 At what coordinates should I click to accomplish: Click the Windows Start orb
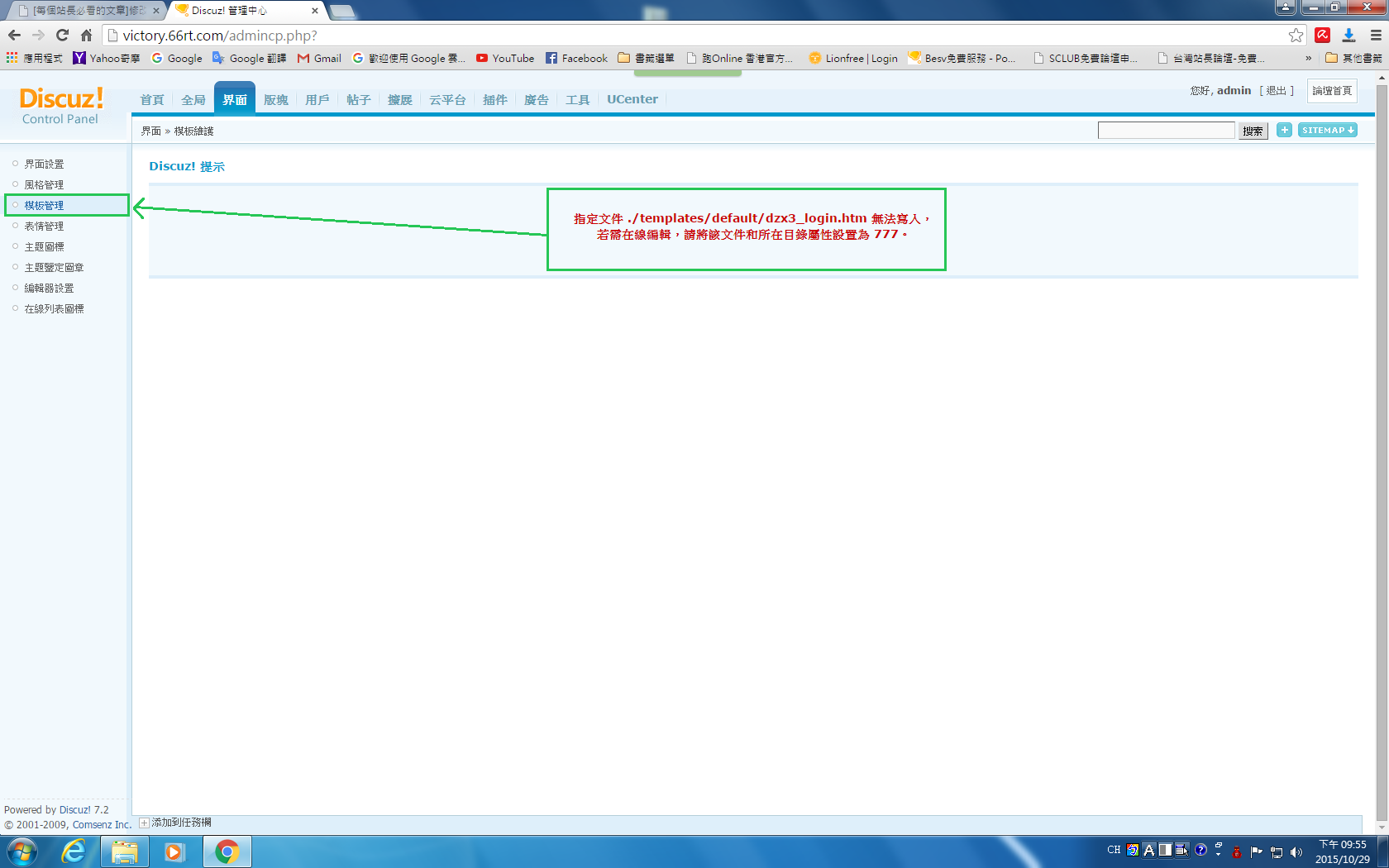point(22,851)
